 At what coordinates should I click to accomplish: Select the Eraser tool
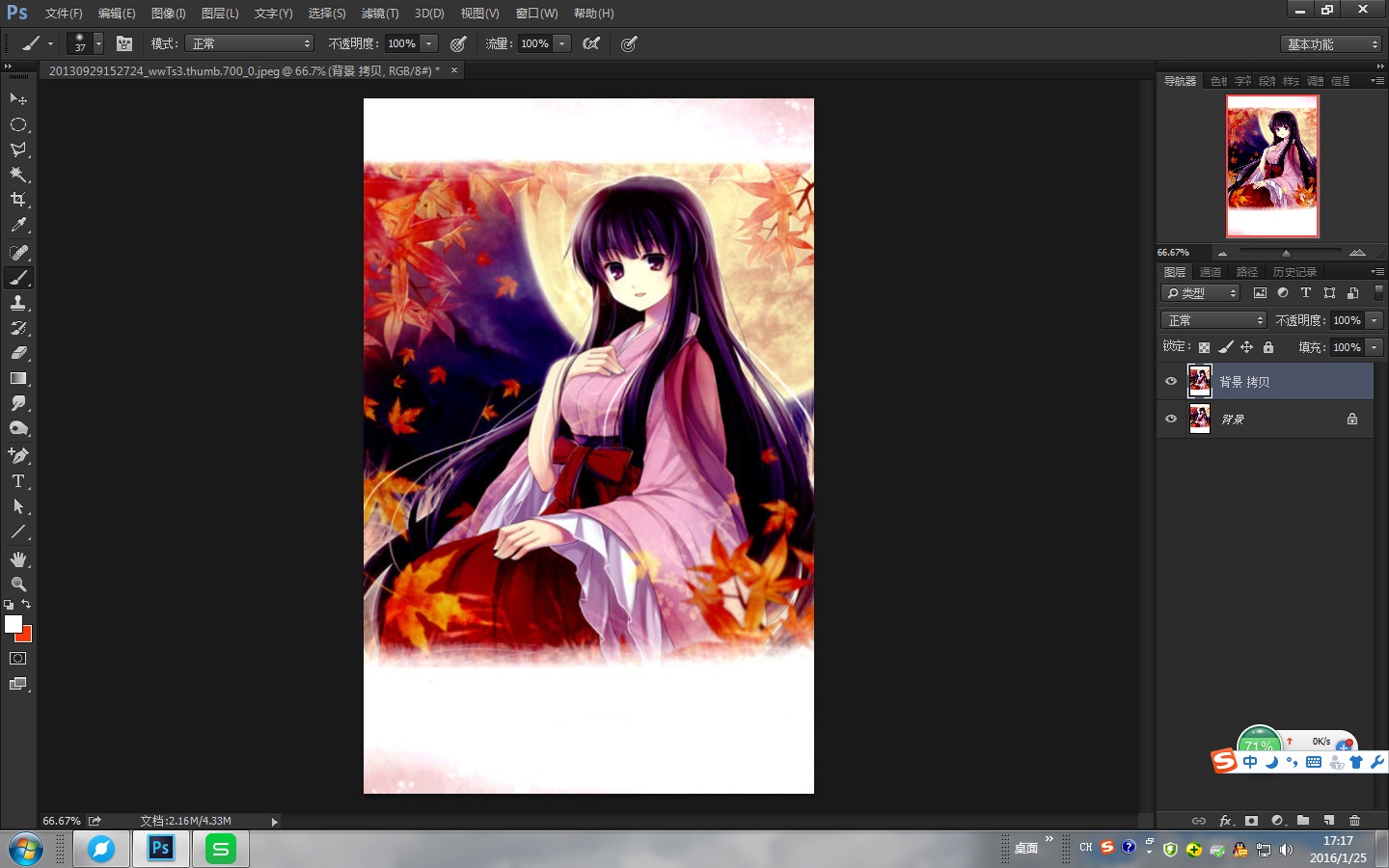(x=18, y=353)
